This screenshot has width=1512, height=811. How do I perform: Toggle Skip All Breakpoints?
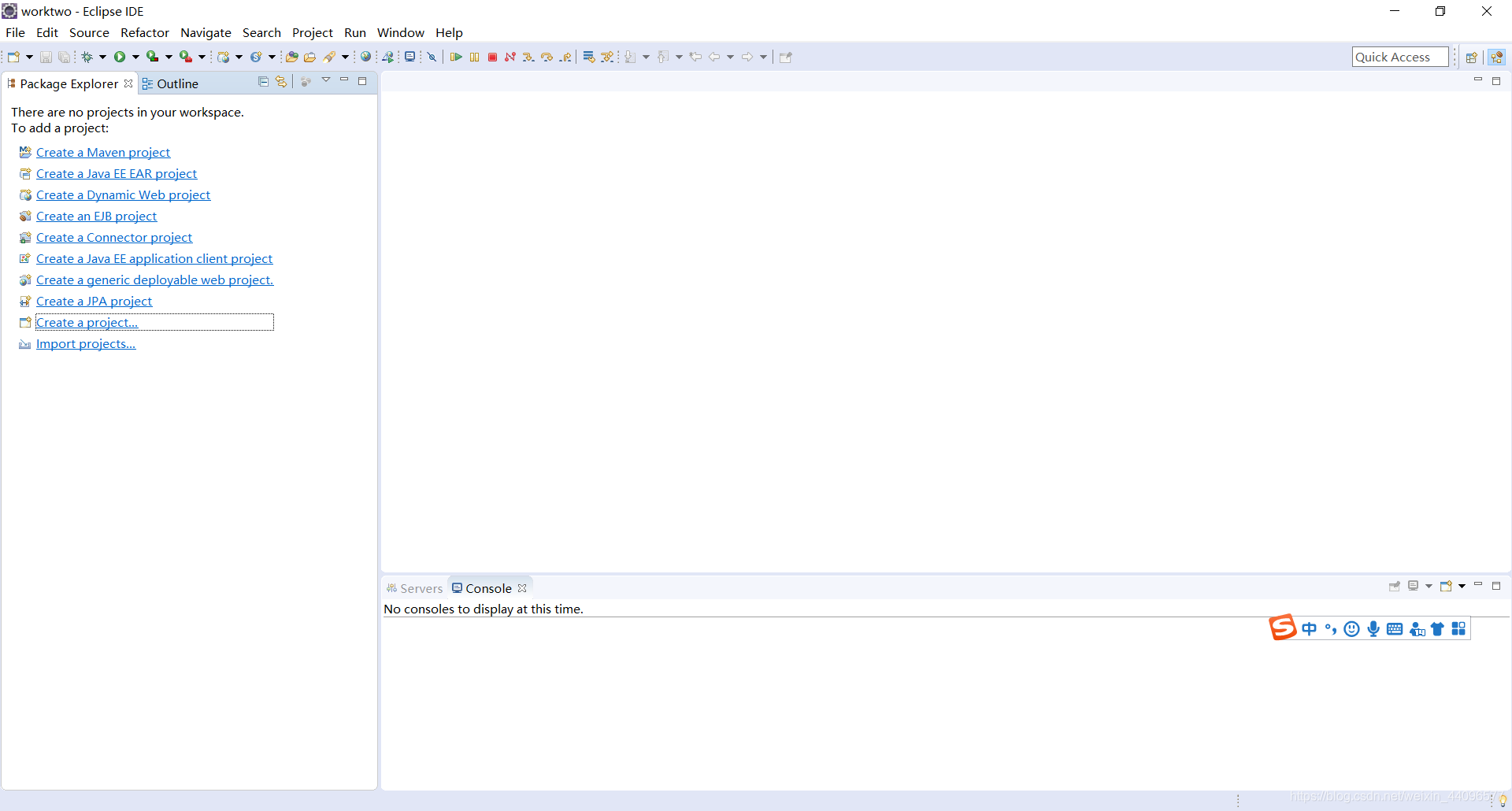point(432,57)
